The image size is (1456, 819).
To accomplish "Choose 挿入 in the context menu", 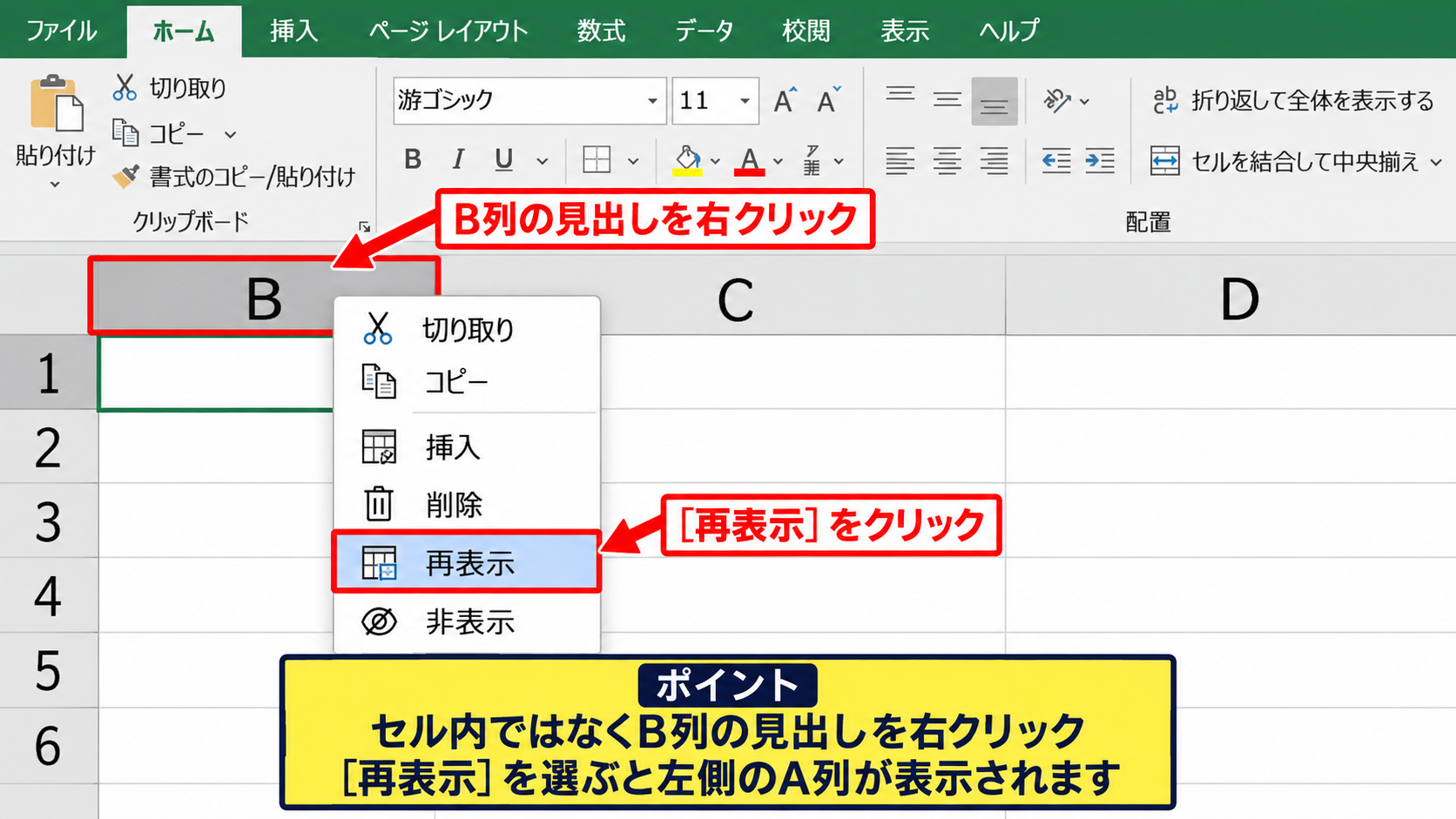I will [x=467, y=446].
